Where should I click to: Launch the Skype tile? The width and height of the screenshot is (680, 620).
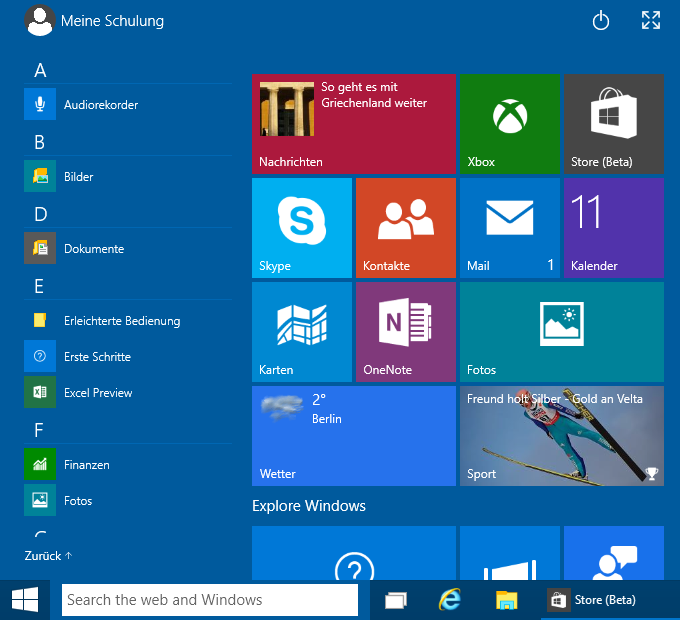[301, 227]
